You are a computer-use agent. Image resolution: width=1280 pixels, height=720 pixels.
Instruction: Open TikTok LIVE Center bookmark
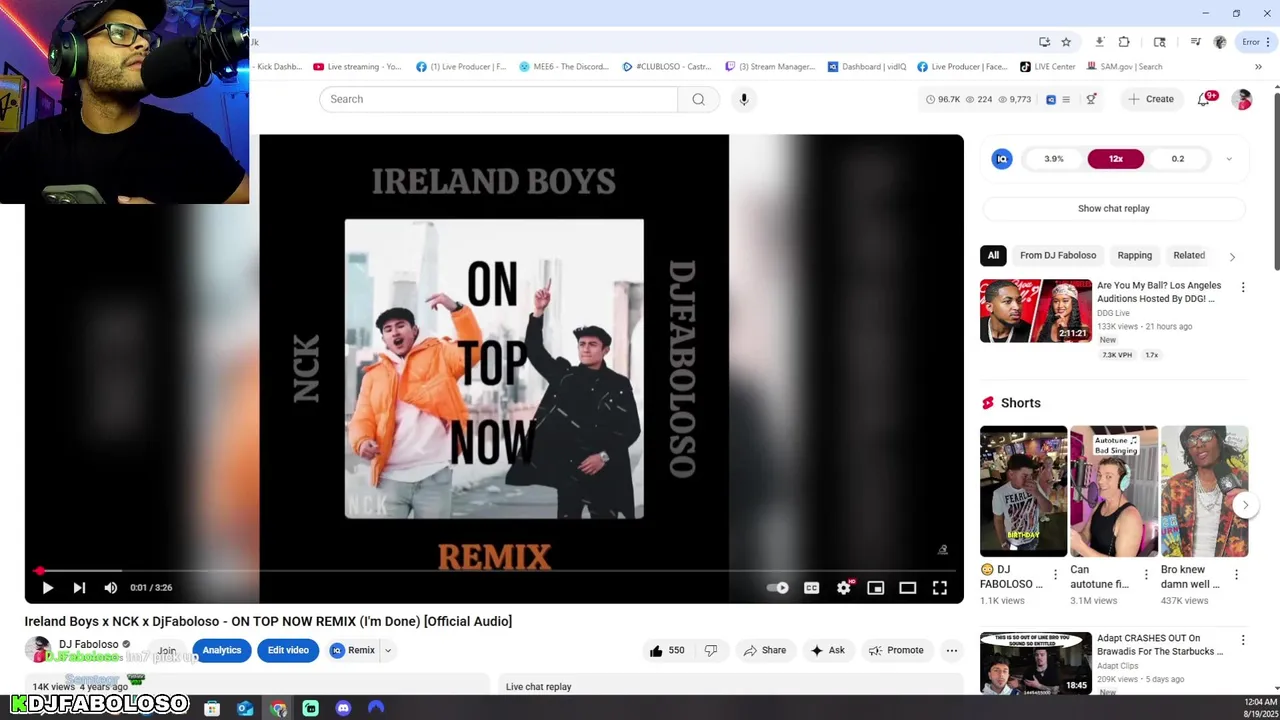(1048, 67)
